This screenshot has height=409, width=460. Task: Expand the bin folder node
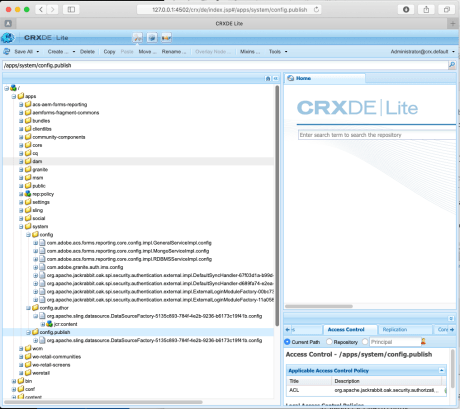click(x=14, y=381)
